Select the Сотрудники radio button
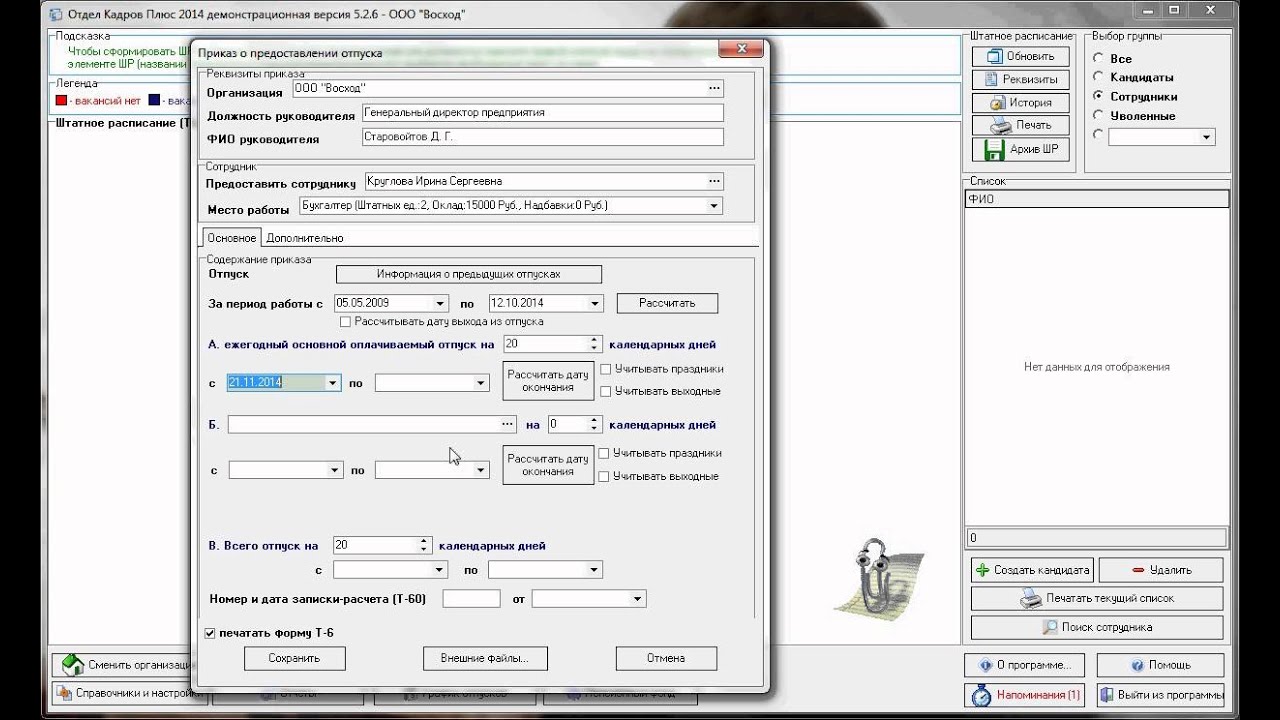Image resolution: width=1280 pixels, height=720 pixels. pyautogui.click(x=1099, y=96)
